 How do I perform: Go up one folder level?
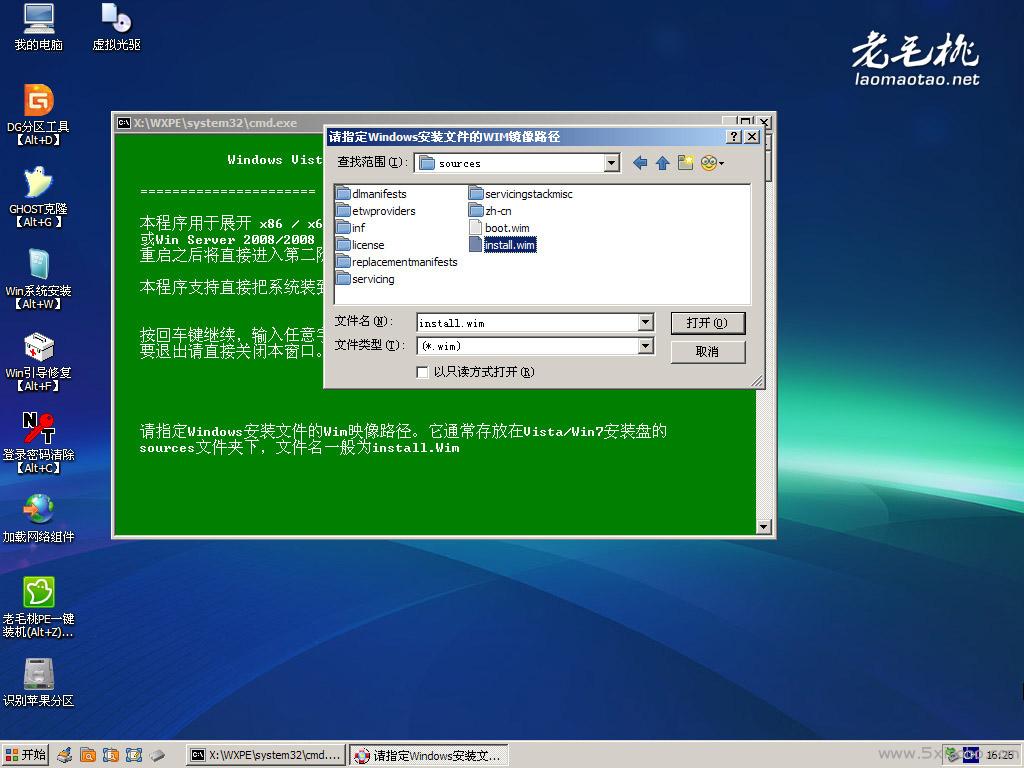click(x=662, y=163)
